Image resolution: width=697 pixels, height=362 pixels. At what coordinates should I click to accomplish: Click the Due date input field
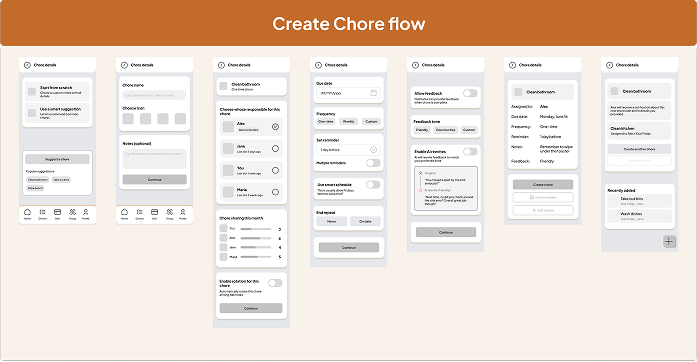tap(348, 93)
